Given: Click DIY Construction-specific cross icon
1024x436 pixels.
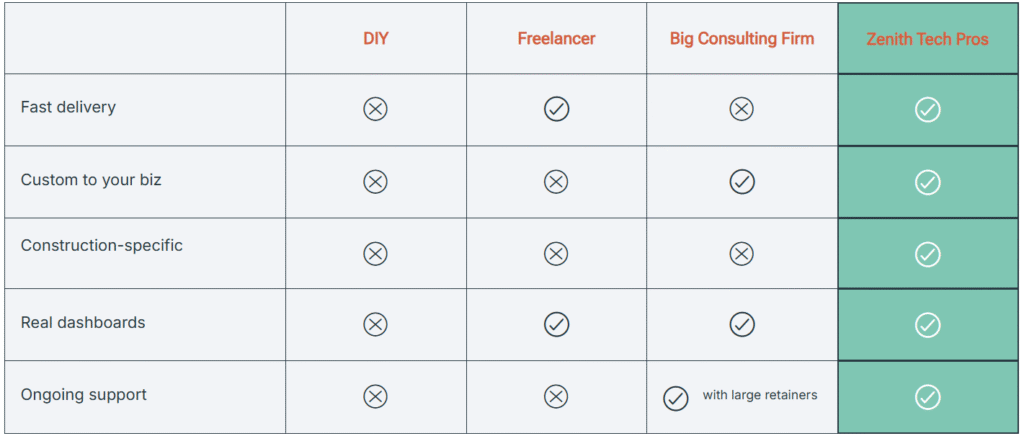Looking at the screenshot, I should pyautogui.click(x=375, y=254).
